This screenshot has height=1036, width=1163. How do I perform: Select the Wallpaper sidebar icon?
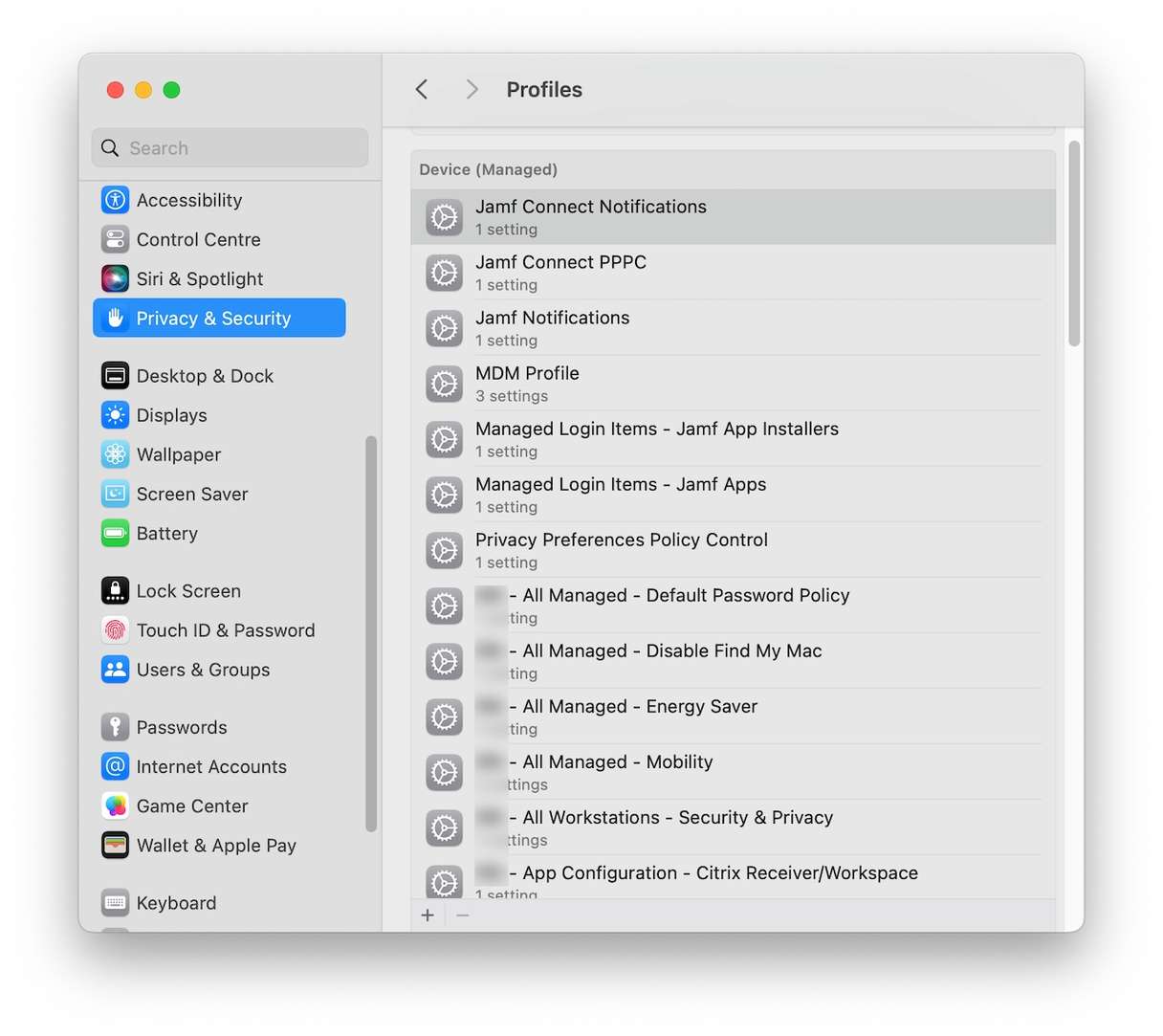pos(115,454)
